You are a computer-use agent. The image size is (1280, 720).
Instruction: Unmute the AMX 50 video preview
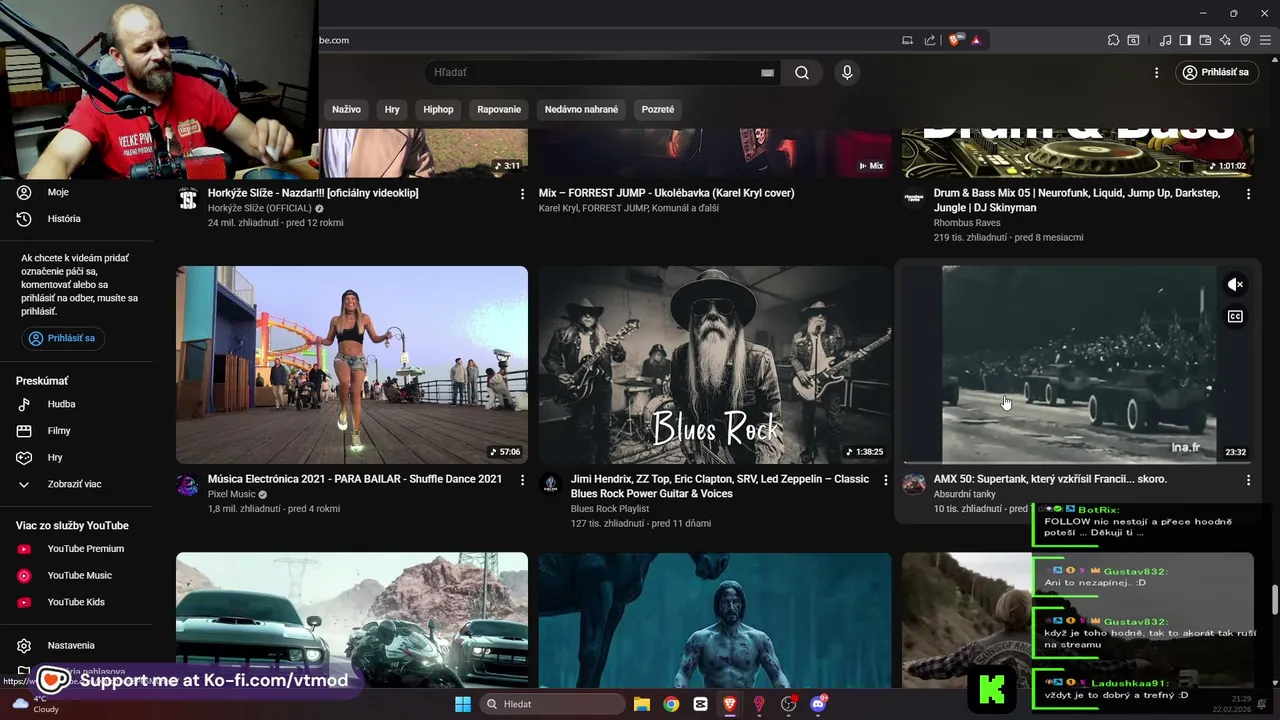tap(1235, 285)
